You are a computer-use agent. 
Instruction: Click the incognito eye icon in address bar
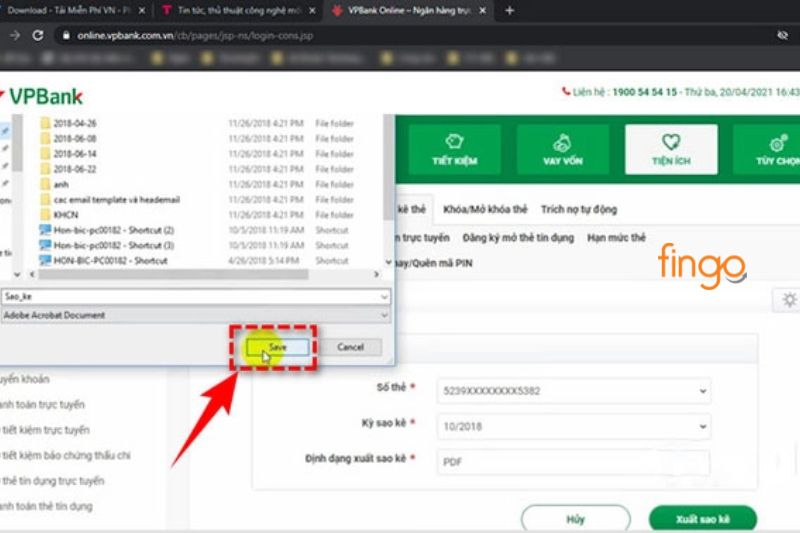pyautogui.click(x=782, y=35)
